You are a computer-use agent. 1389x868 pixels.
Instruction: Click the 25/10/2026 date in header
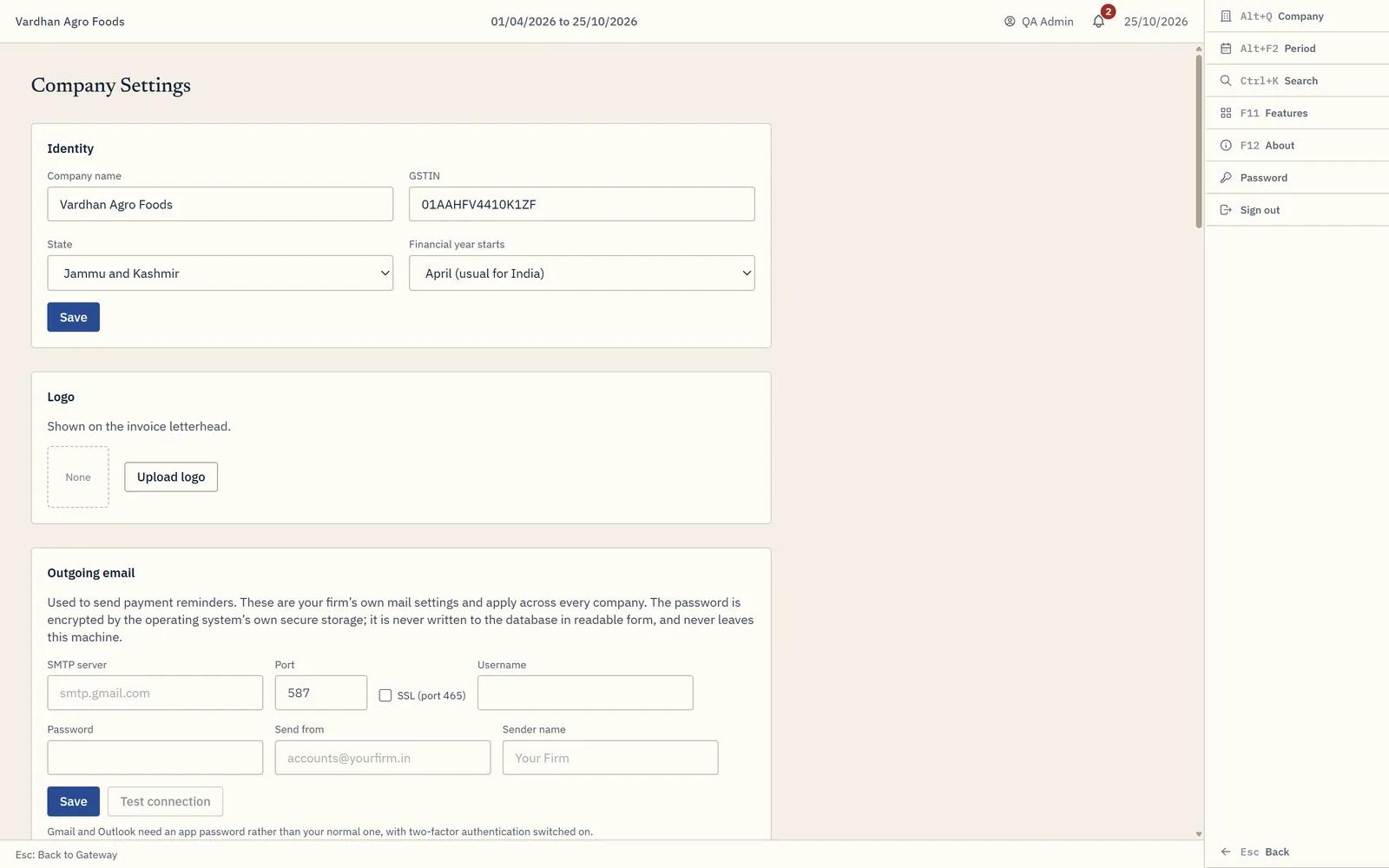coord(1155,22)
